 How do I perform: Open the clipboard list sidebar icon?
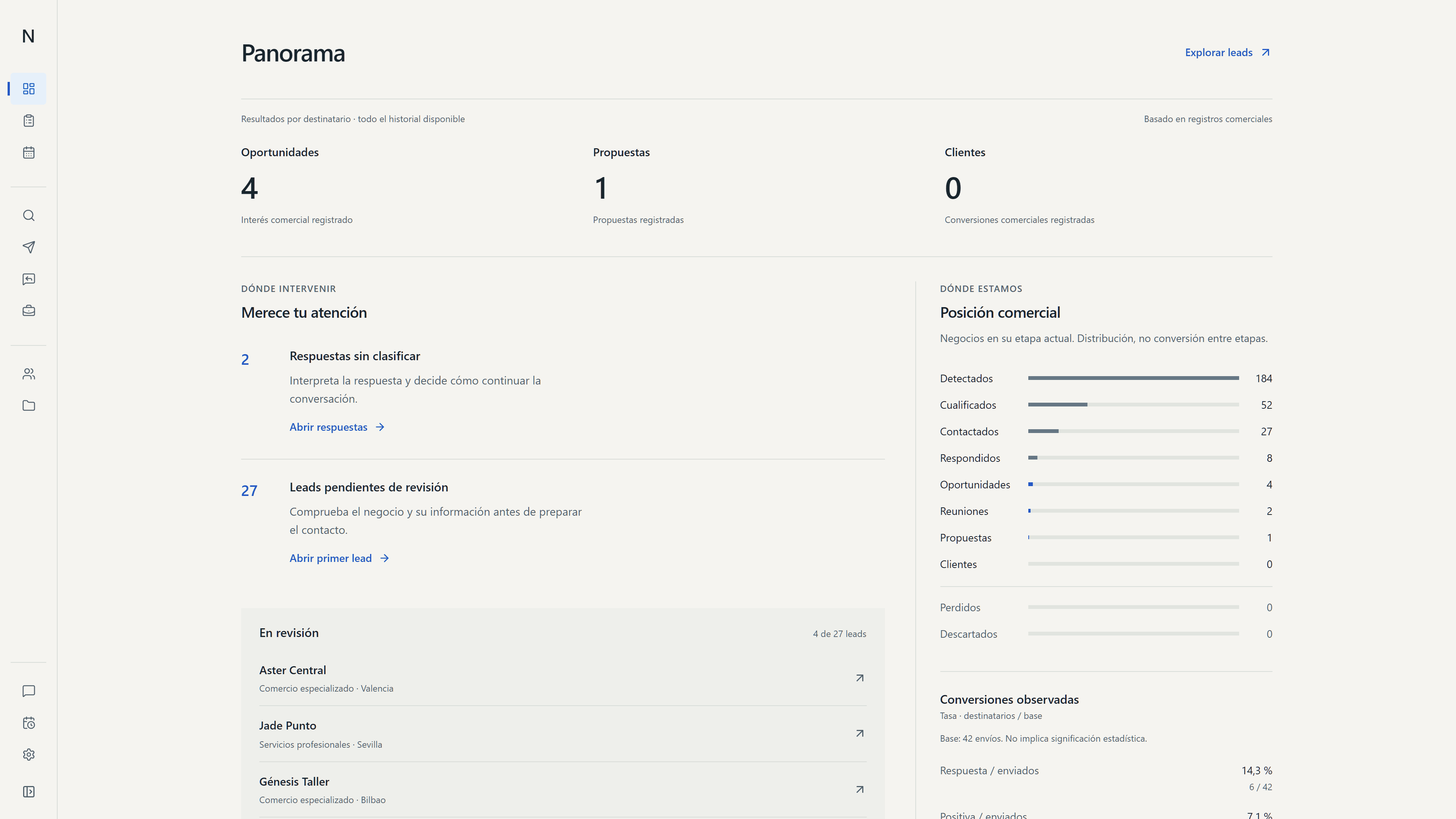click(28, 121)
